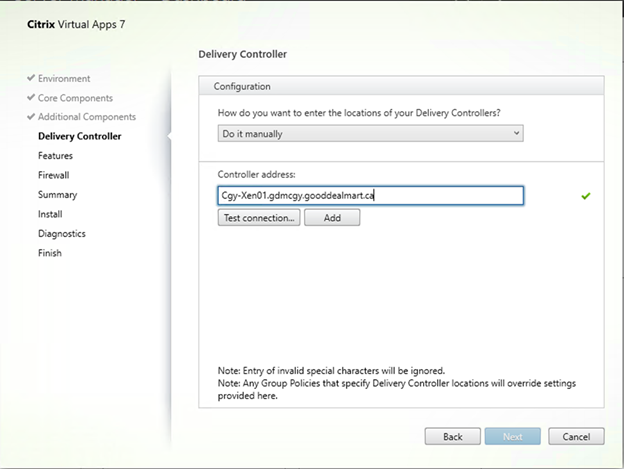624x469 pixels.
Task: Open the Diagnostics step
Action: click(62, 234)
